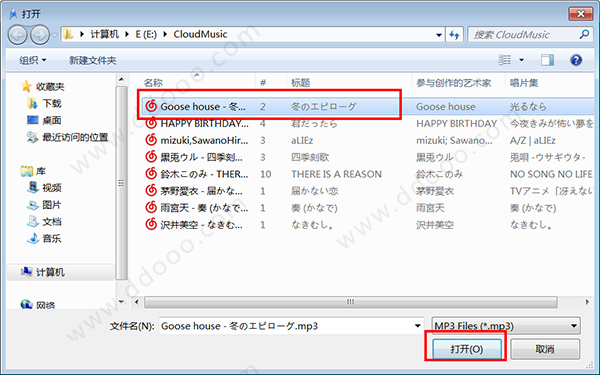
Task: Click the Forward navigation arrow
Action: coord(40,35)
